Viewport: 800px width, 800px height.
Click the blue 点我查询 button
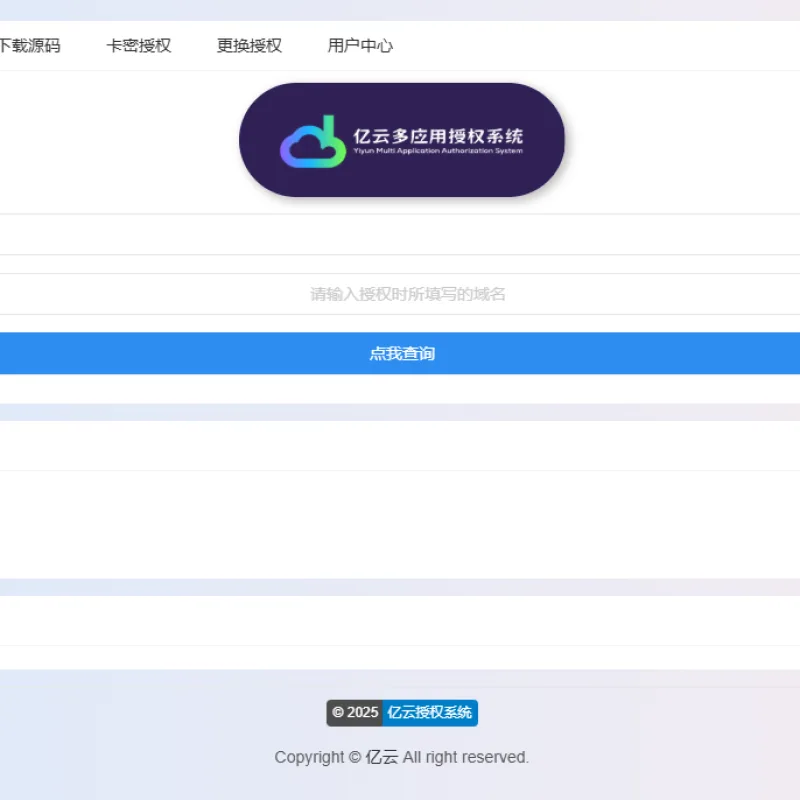click(400, 354)
